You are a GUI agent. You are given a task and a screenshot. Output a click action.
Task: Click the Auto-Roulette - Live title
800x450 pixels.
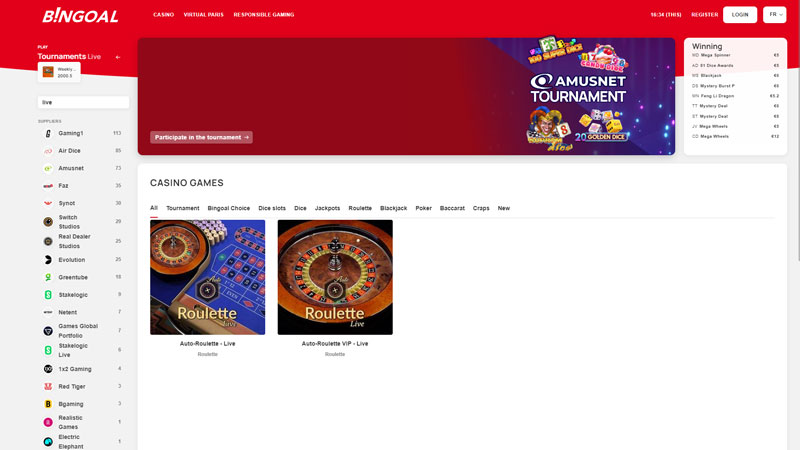coord(208,343)
